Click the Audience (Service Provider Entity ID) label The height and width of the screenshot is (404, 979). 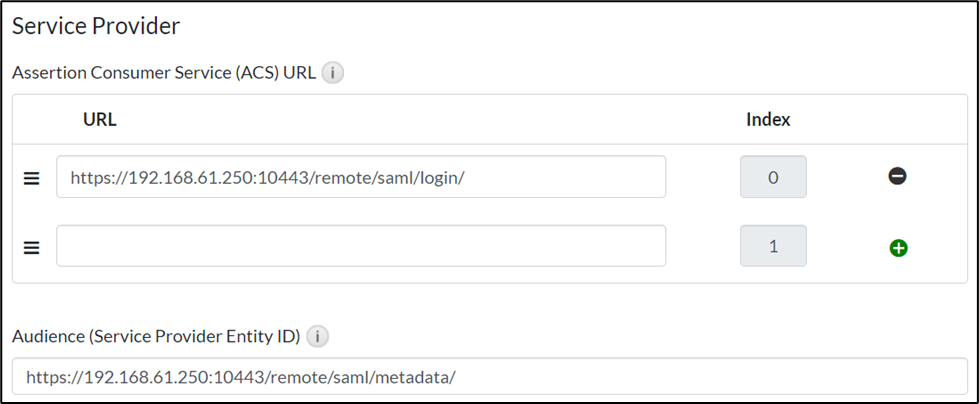coord(156,337)
